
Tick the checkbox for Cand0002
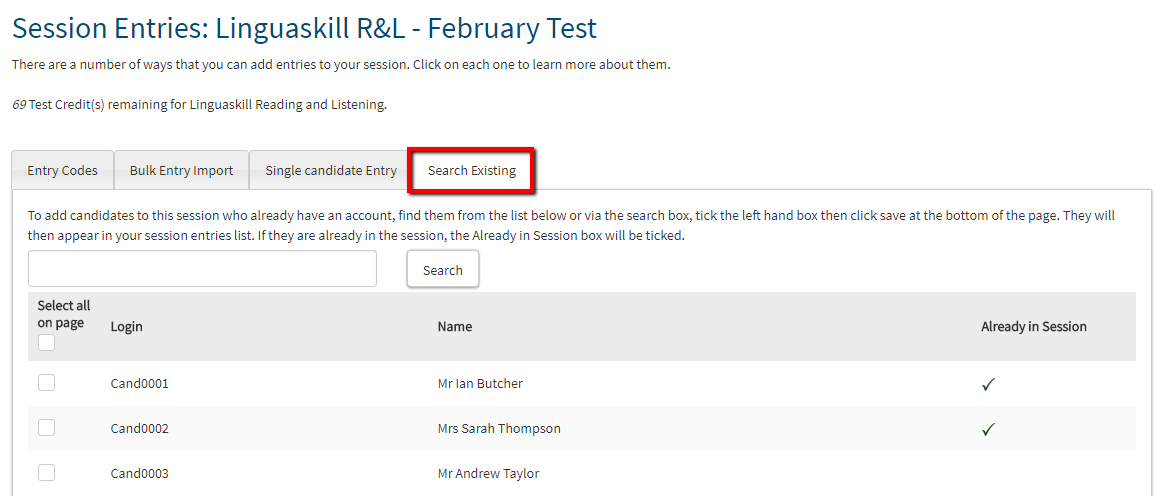46,427
